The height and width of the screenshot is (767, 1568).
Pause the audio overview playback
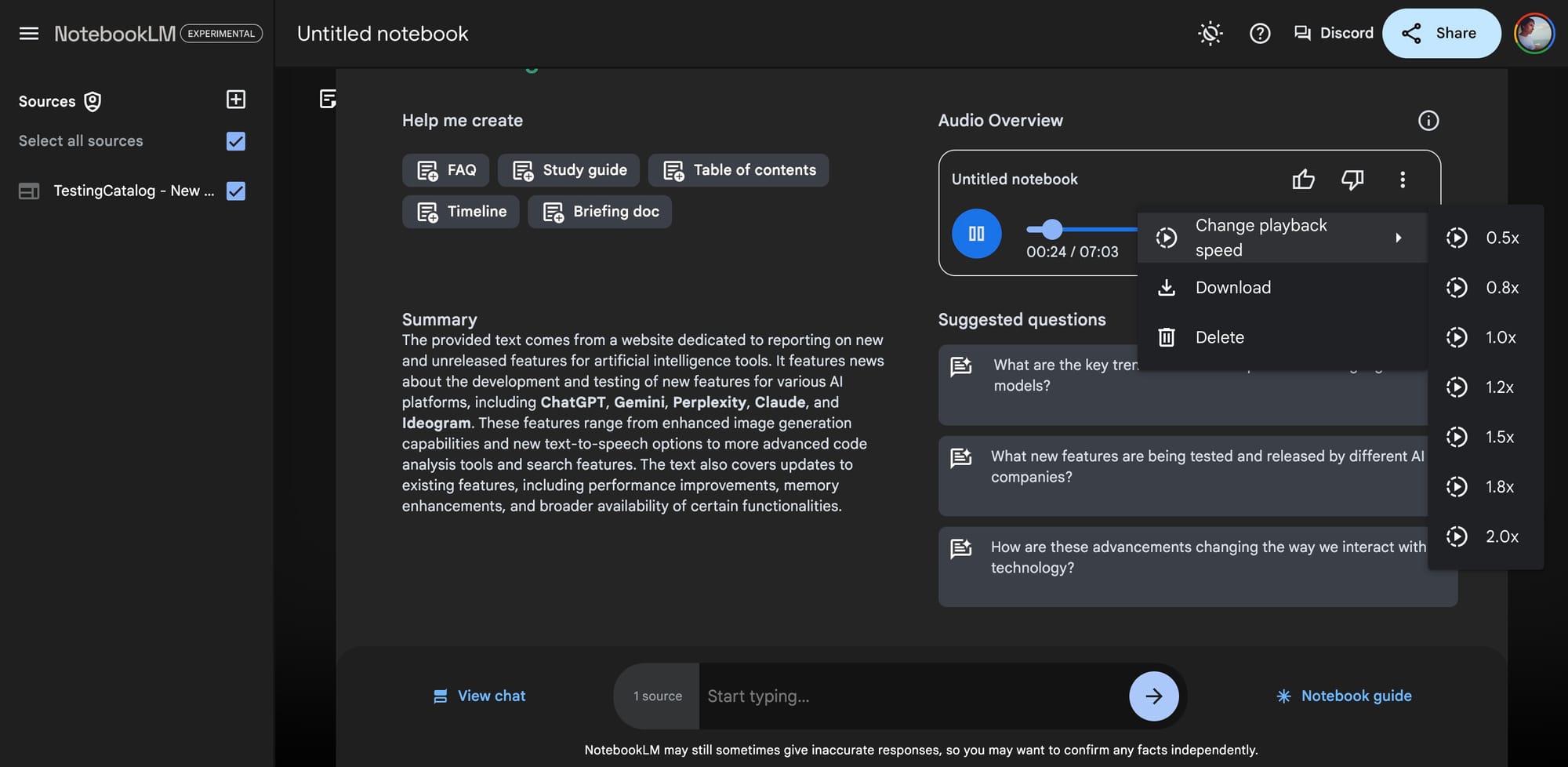point(977,234)
